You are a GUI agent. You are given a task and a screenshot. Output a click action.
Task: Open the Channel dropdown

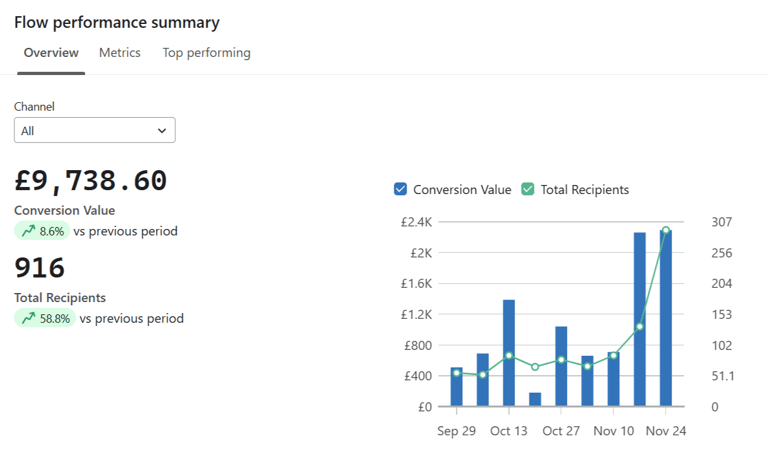(94, 130)
